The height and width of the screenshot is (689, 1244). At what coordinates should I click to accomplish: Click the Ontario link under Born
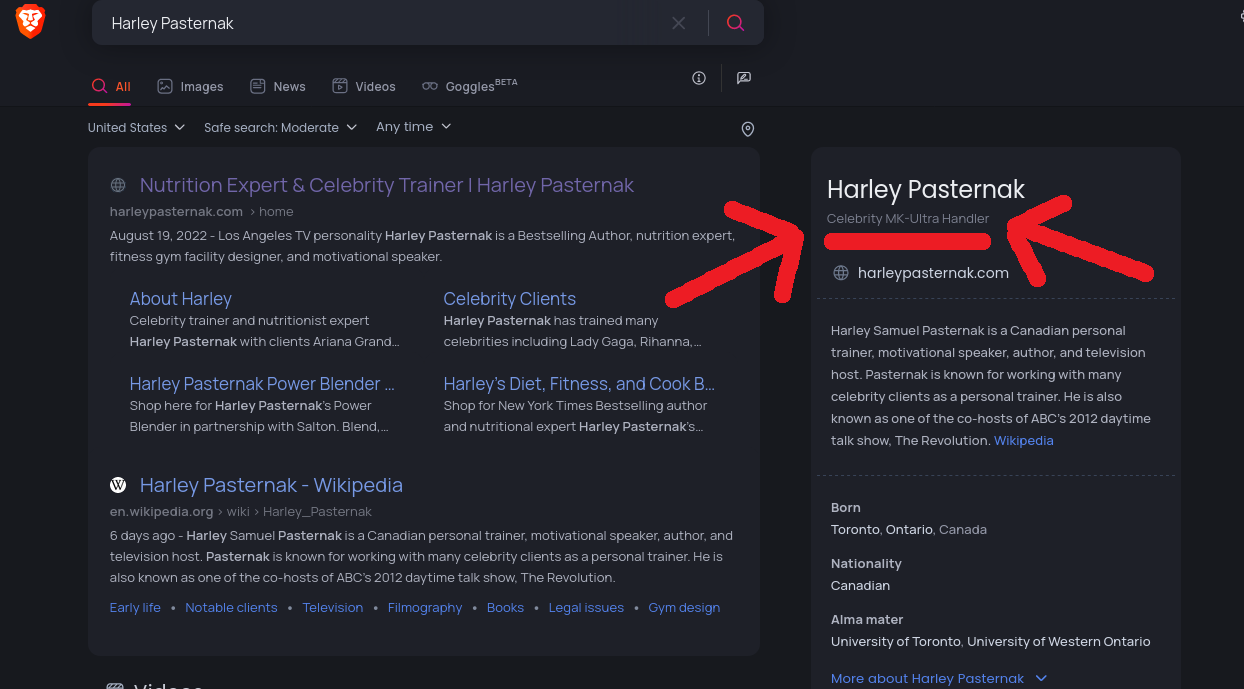coord(909,529)
